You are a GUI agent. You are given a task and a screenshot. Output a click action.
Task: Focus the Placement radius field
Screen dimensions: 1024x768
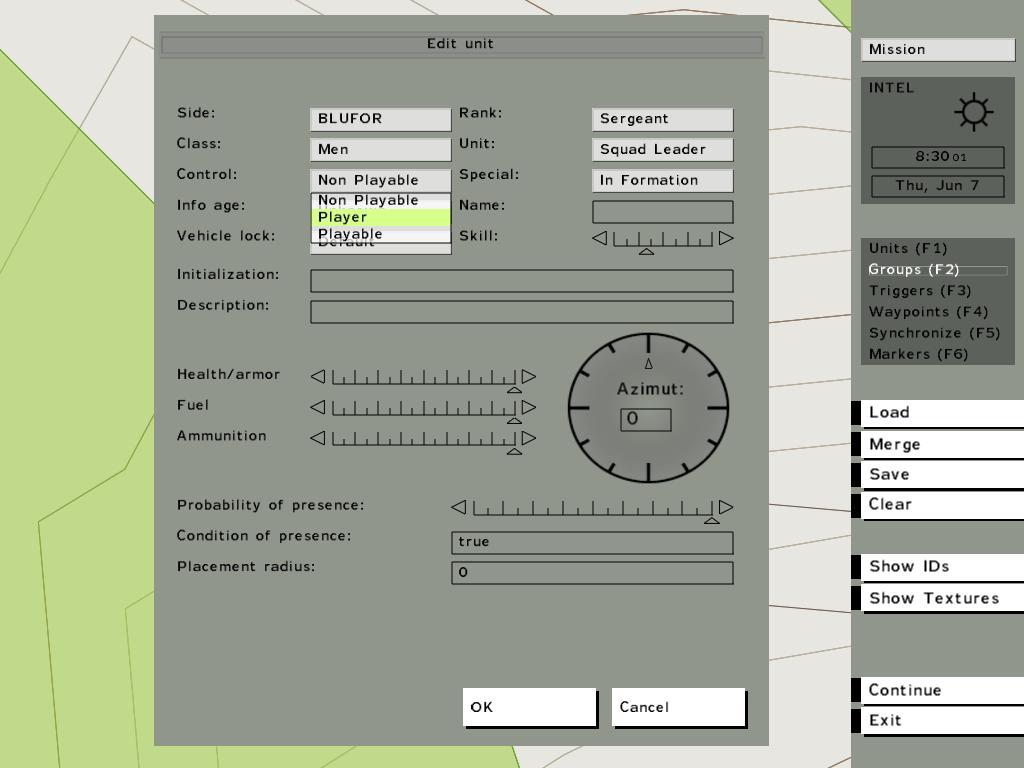[x=592, y=573]
